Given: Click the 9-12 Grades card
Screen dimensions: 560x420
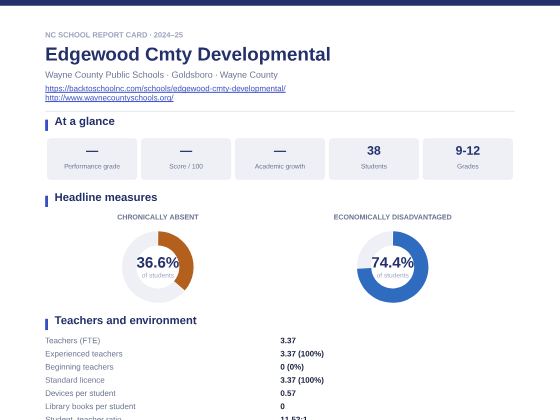Looking at the screenshot, I should (468, 159).
